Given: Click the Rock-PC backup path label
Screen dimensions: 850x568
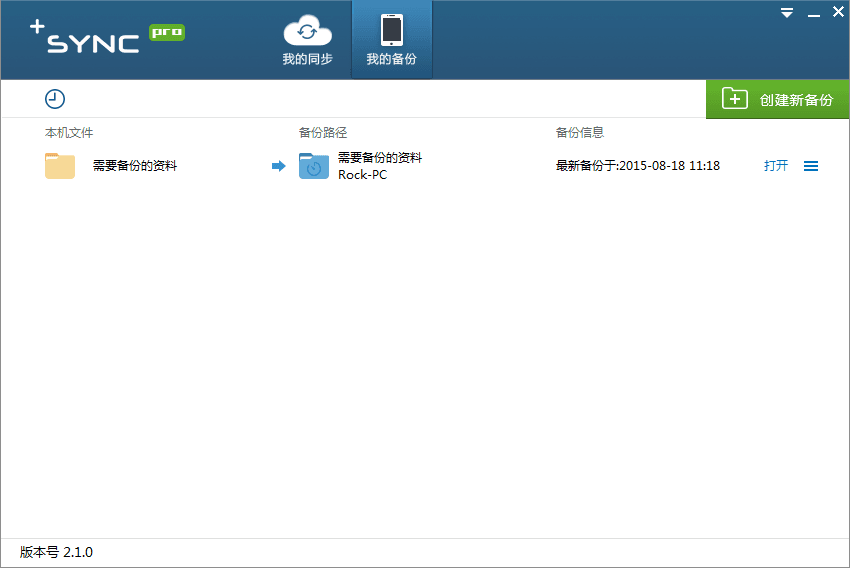Looking at the screenshot, I should [x=362, y=175].
